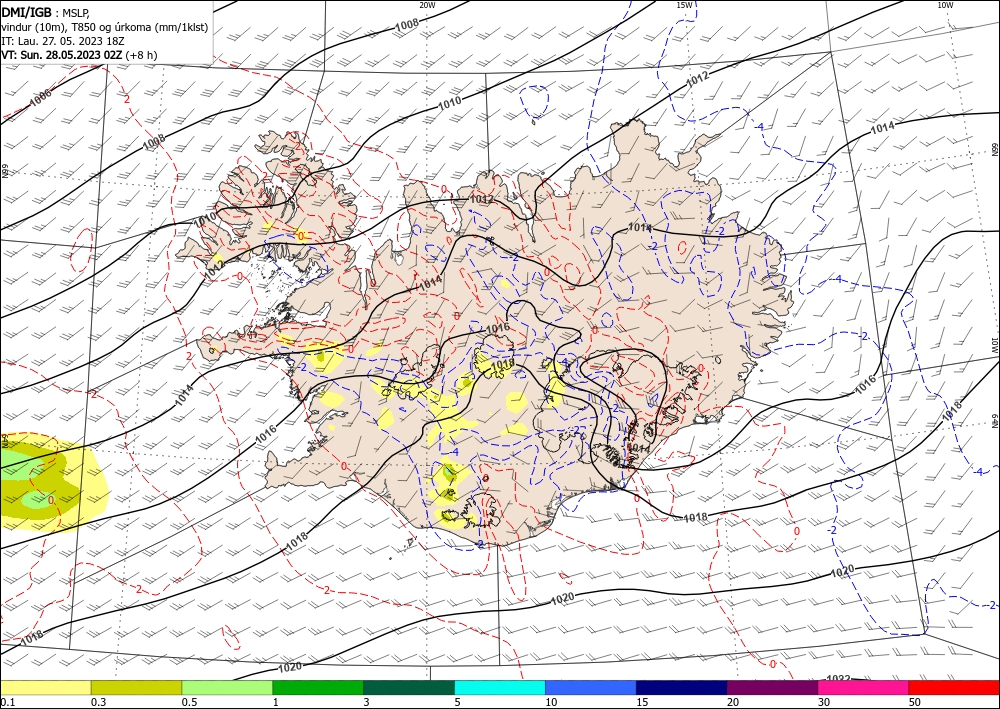
Task: Click the '15W' longitude label at top
Action: pos(684,5)
